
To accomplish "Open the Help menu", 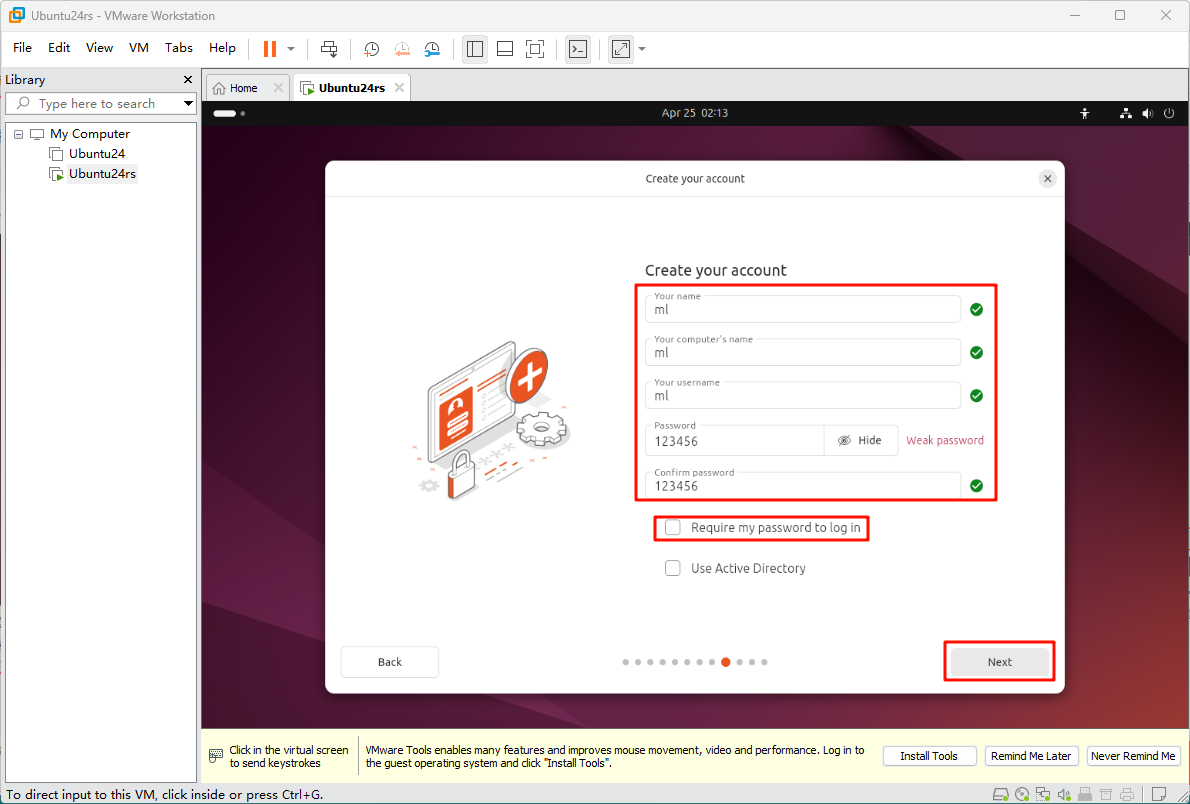I will [222, 48].
